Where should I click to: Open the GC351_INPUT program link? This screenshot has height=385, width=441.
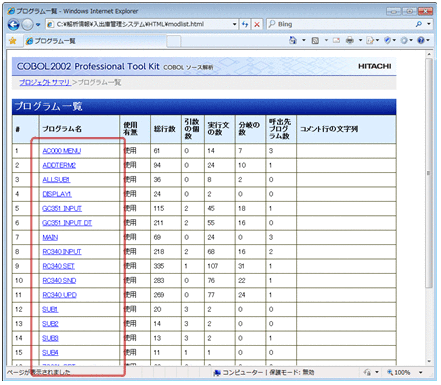62,209
